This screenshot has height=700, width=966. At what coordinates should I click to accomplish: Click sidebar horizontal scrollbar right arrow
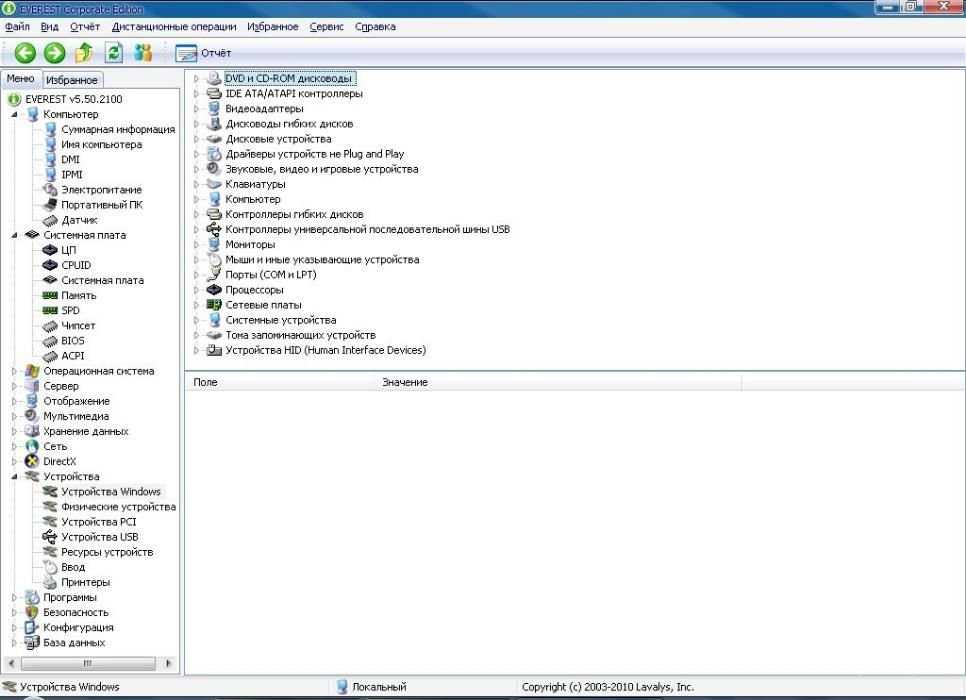click(168, 664)
